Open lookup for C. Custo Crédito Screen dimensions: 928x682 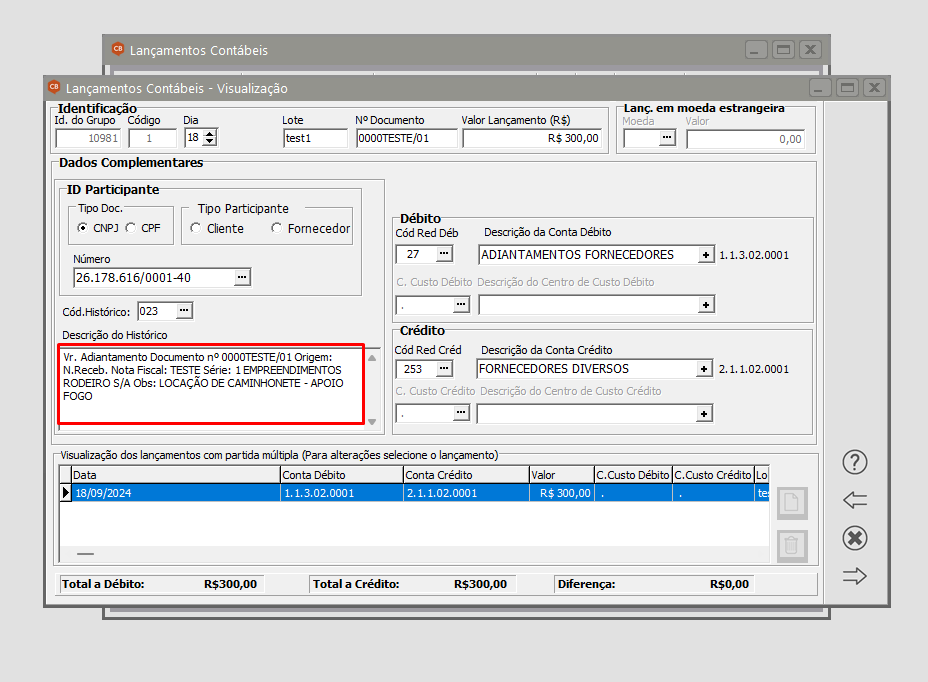(461, 413)
